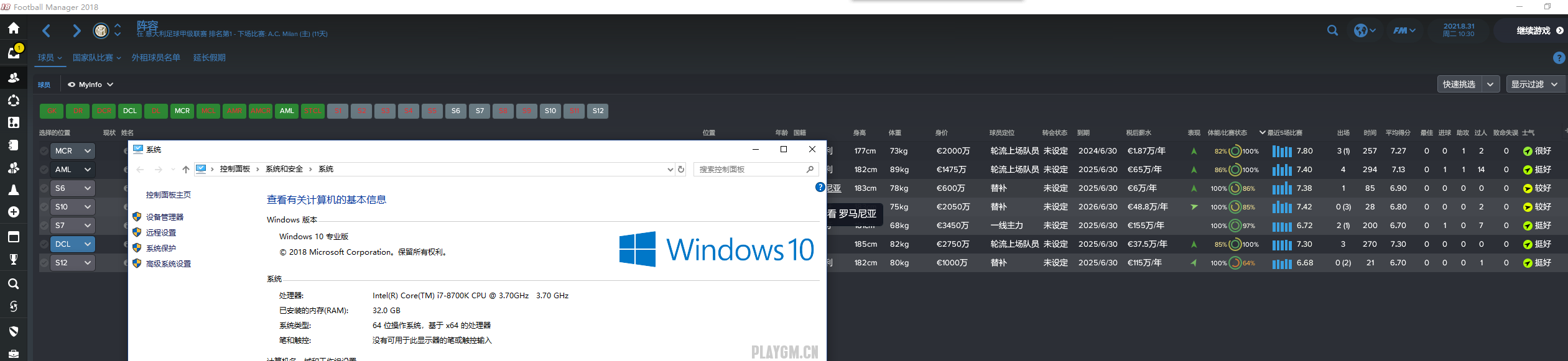Image resolution: width=1568 pixels, height=361 pixels.
Task: Tick the selection circle of the S10 row
Action: click(44, 207)
